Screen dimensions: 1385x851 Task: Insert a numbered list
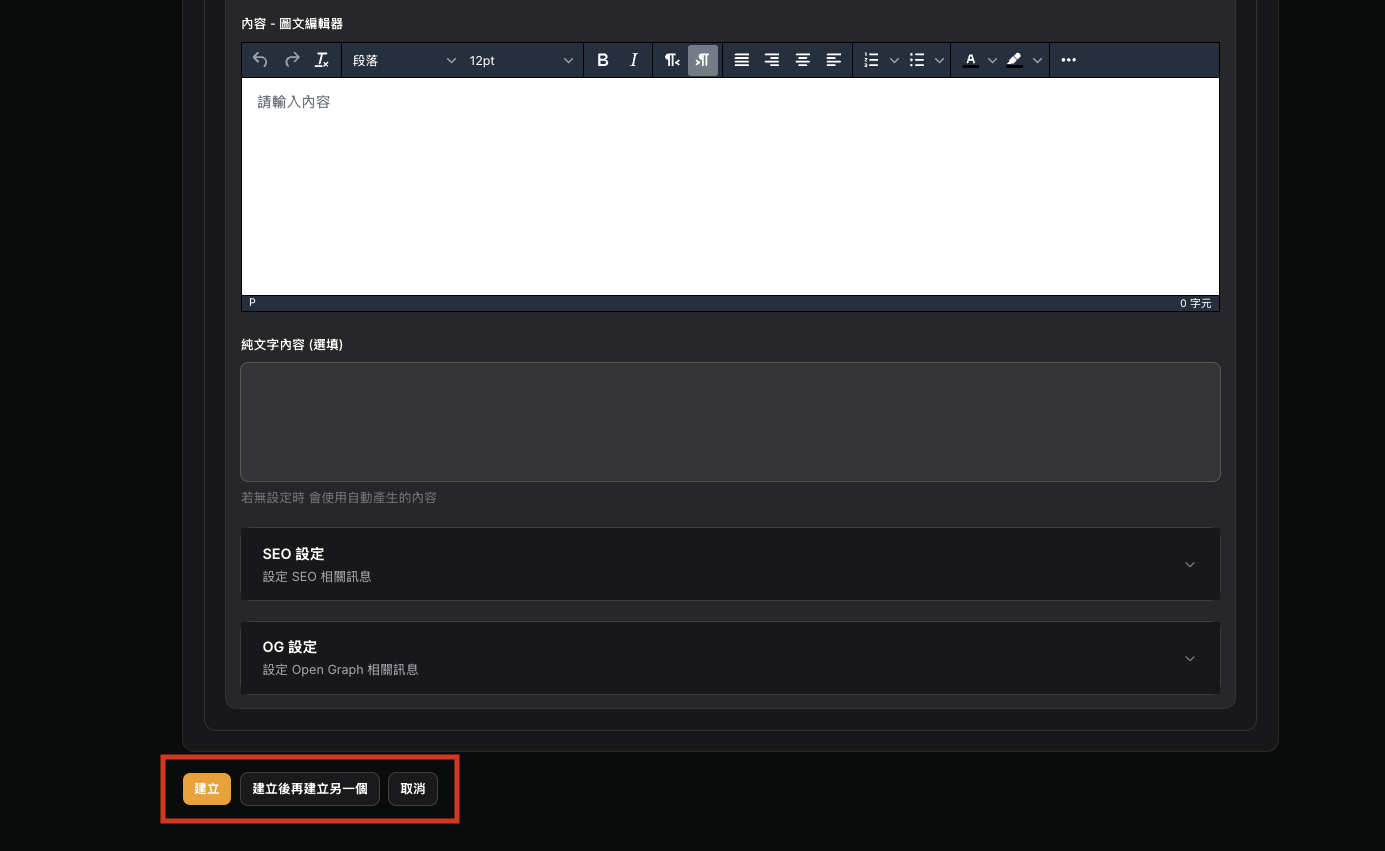pos(871,60)
